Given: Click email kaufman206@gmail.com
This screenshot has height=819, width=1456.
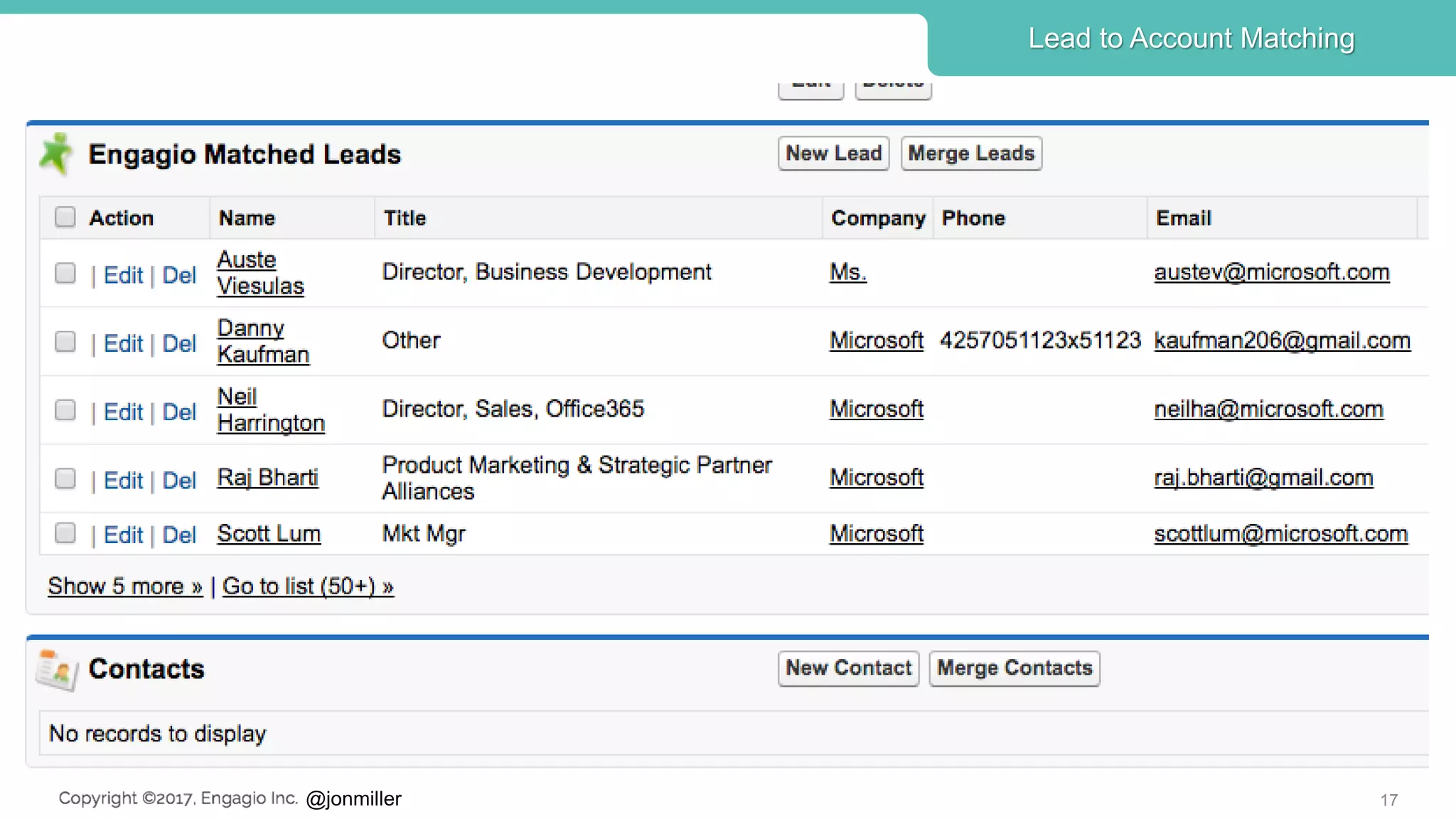Looking at the screenshot, I should [1283, 341].
